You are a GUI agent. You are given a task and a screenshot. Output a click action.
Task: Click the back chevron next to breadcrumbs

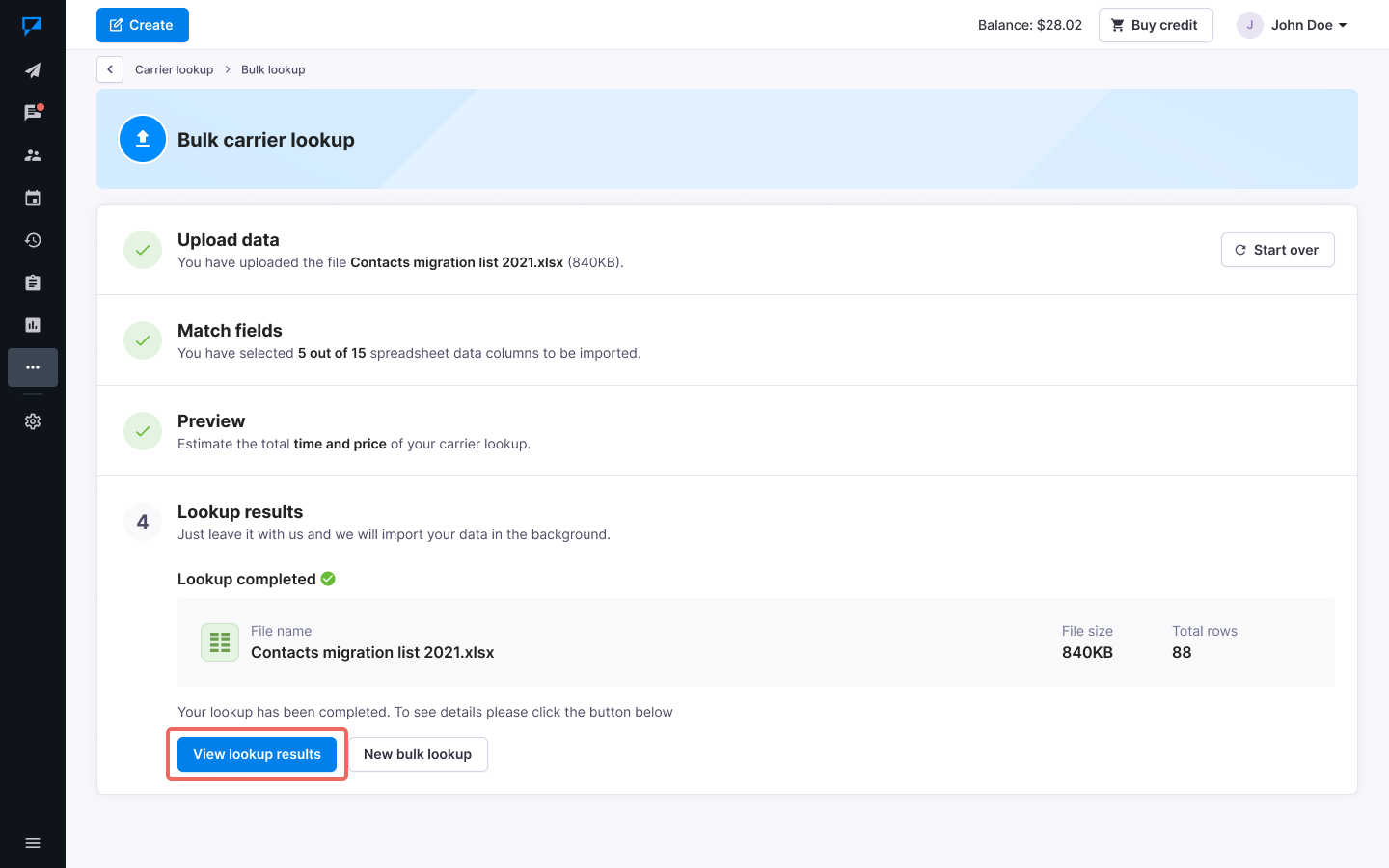tap(109, 69)
